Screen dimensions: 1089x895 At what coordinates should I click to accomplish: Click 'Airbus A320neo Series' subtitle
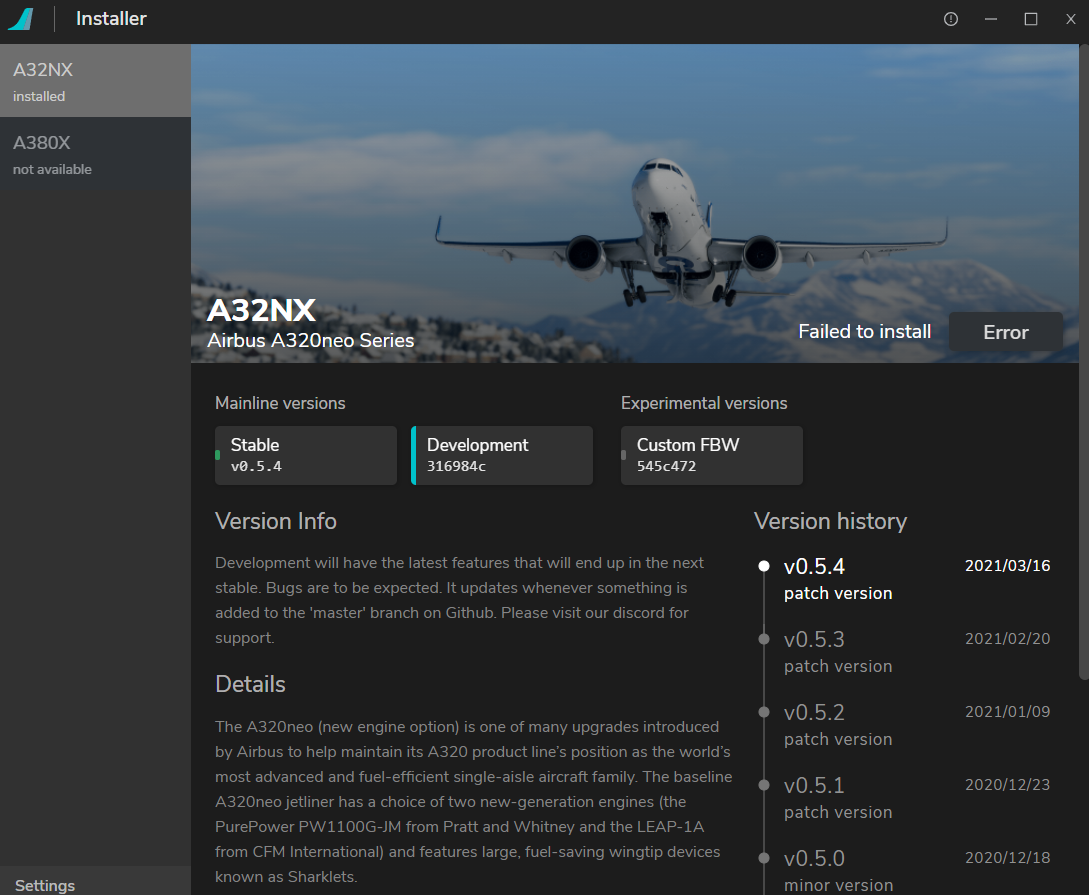310,340
